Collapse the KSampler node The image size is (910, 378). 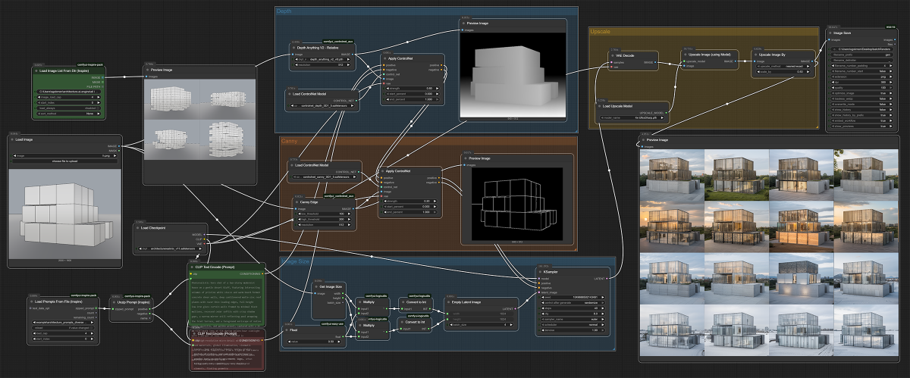(541, 271)
